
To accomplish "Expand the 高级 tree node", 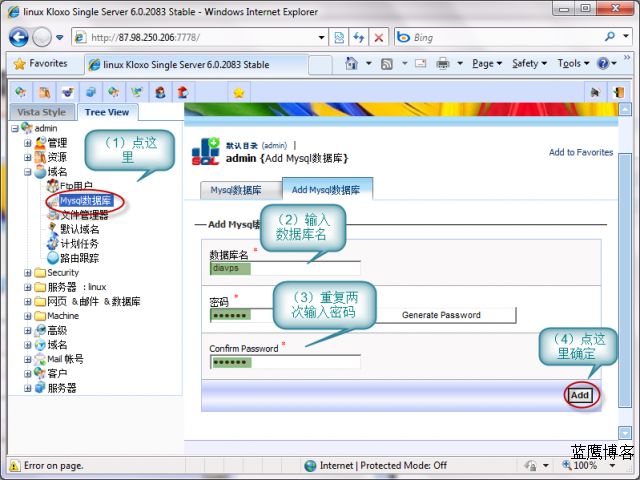I will [x=27, y=330].
